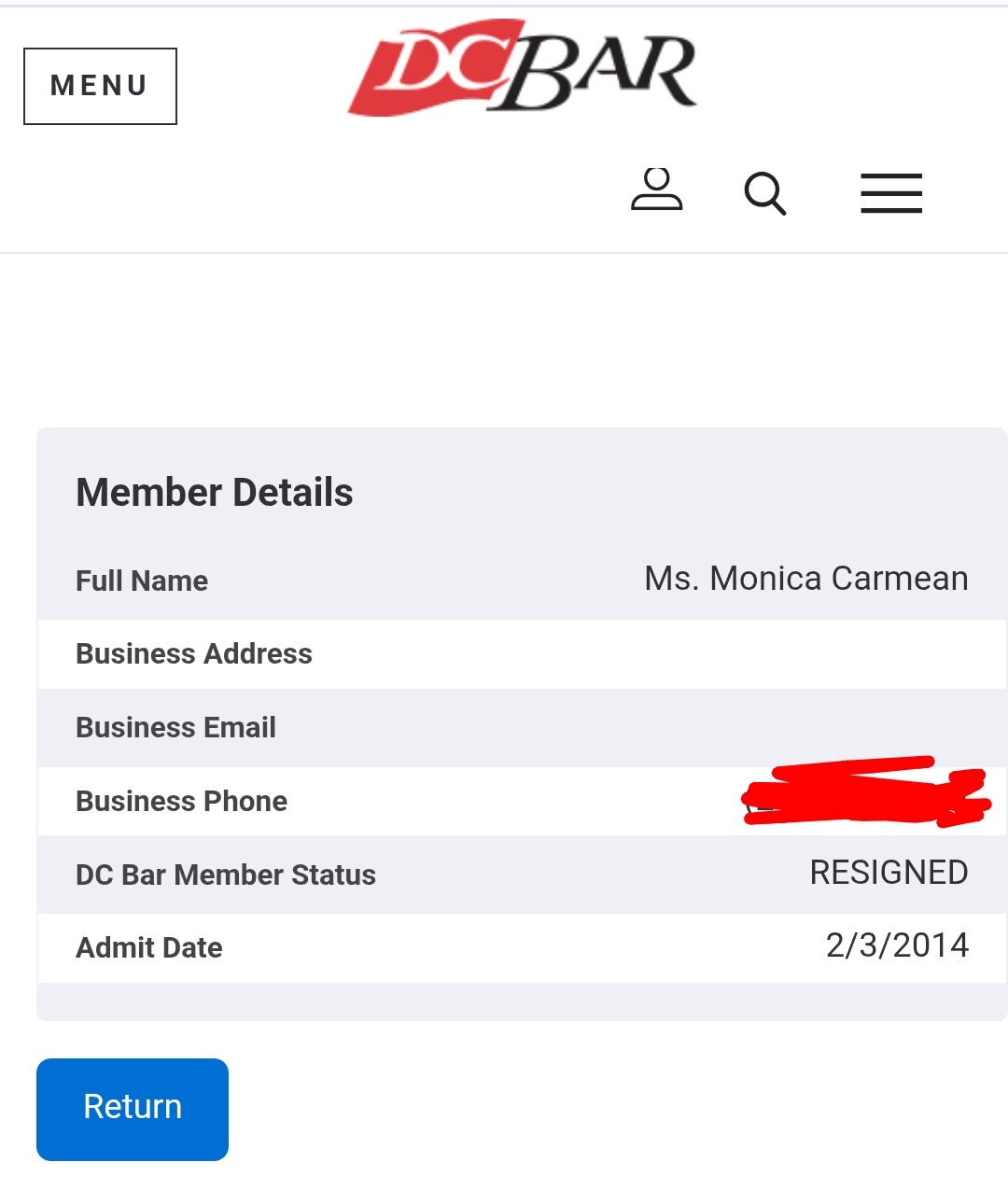Viewport: 1008px width, 1190px height.
Task: Click the RESIGNED status value
Action: 889,873
